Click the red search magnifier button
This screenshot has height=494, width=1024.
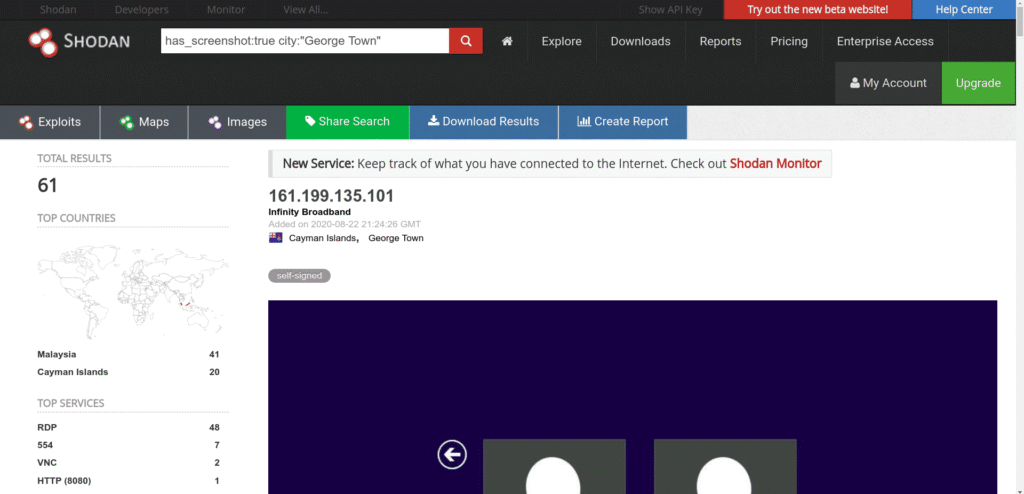click(x=466, y=41)
